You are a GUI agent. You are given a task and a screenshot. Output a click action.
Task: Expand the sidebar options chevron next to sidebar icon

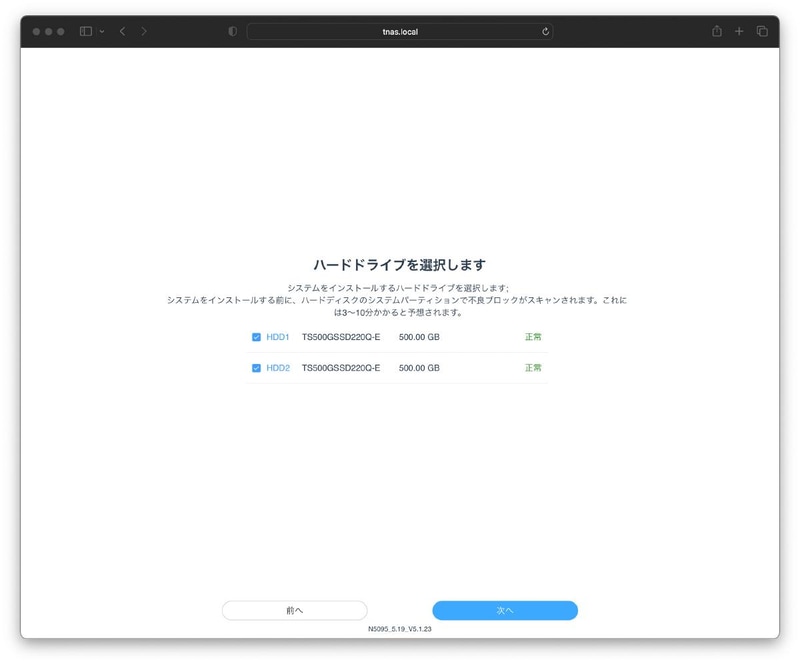point(101,31)
